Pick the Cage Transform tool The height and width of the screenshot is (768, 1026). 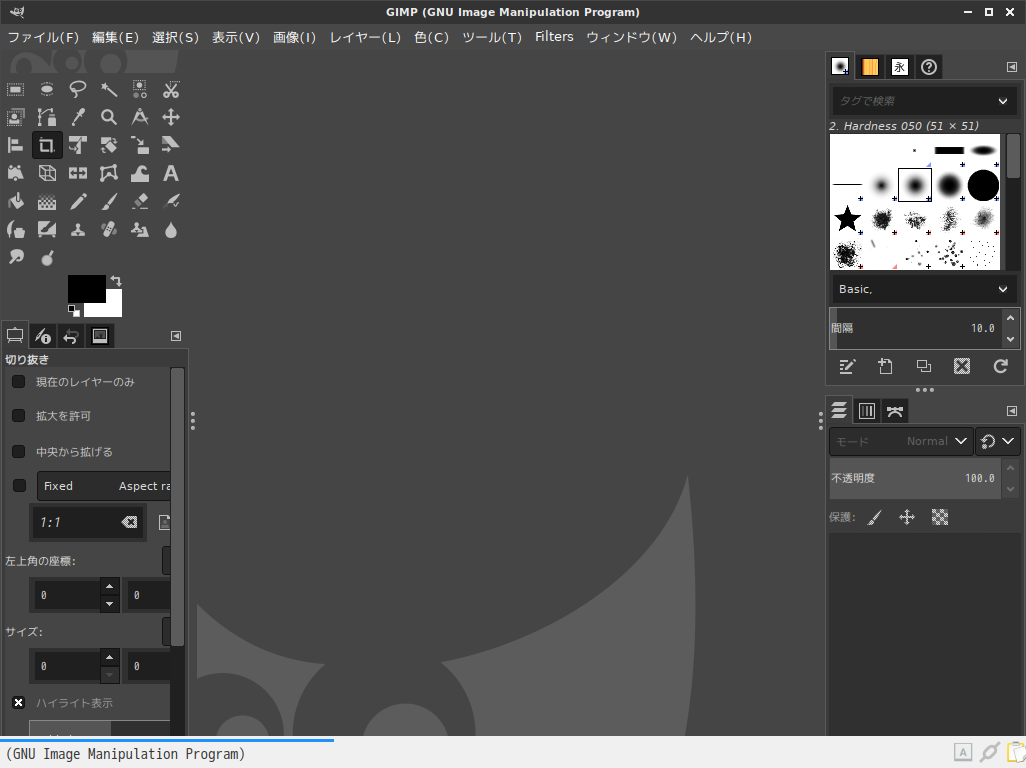[109, 173]
